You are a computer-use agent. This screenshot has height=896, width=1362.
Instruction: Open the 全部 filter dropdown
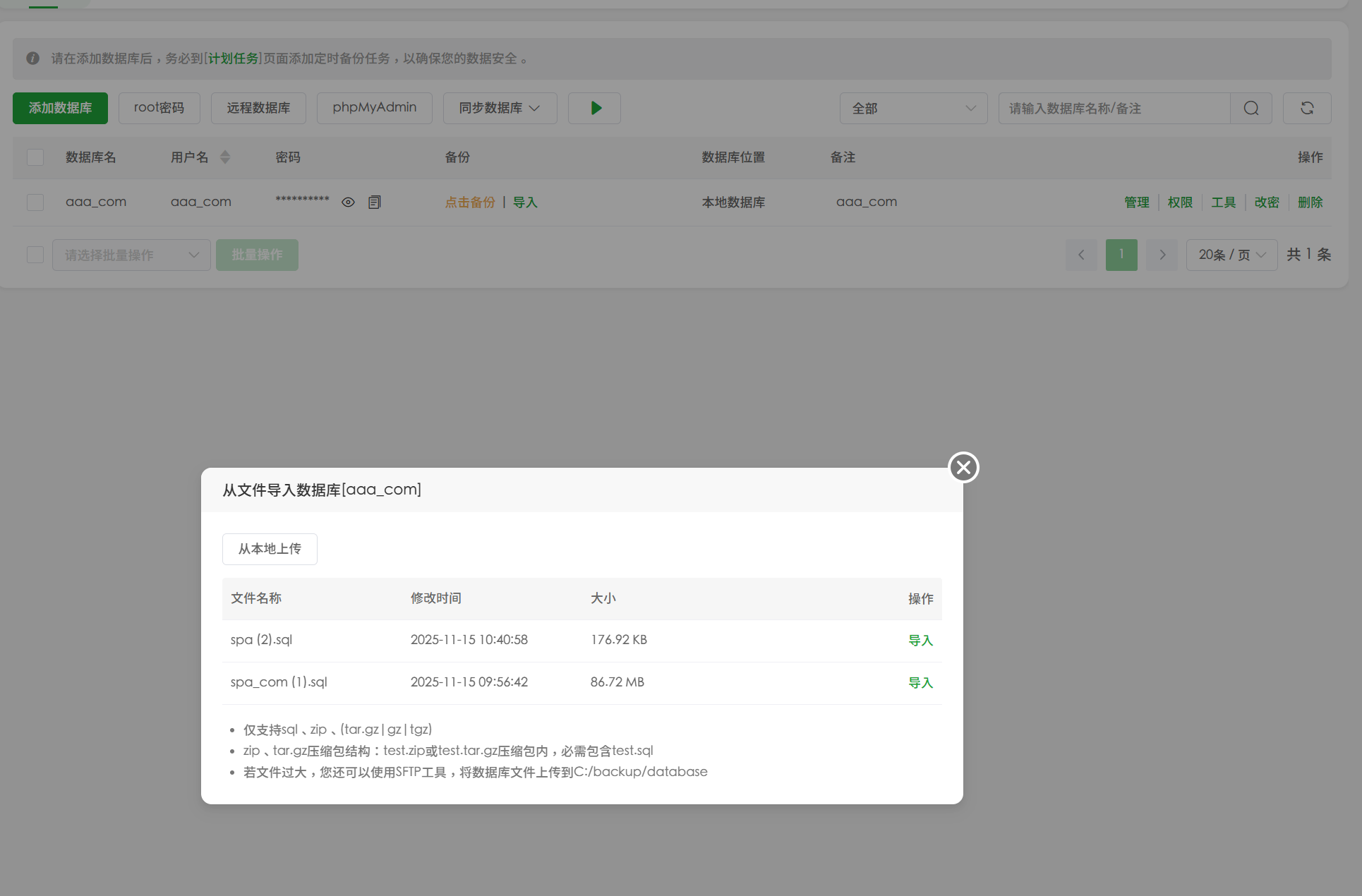coord(913,108)
